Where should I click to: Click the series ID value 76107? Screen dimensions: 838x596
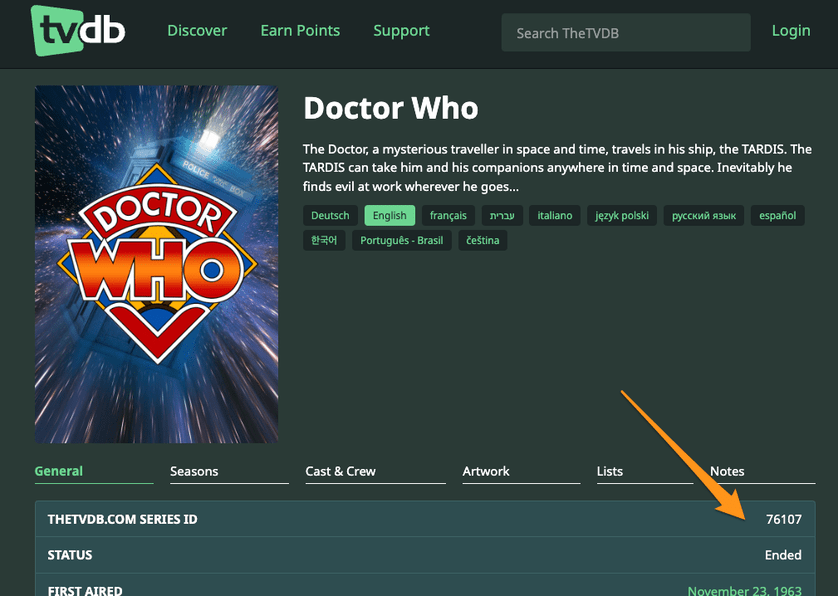coord(783,519)
